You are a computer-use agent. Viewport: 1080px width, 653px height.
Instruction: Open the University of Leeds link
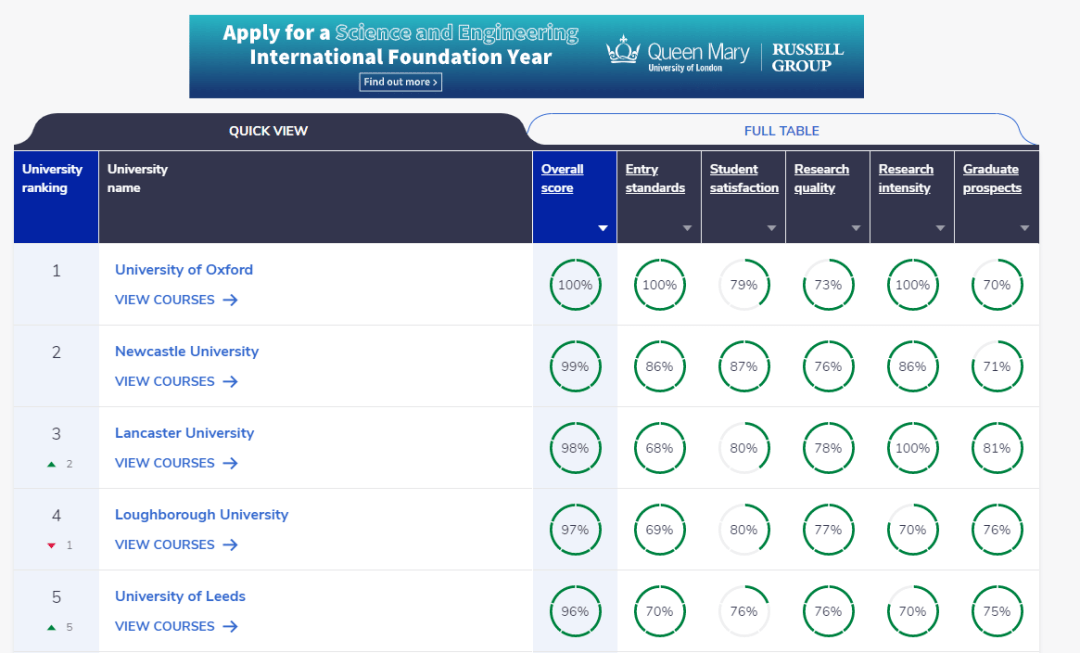[180, 597]
